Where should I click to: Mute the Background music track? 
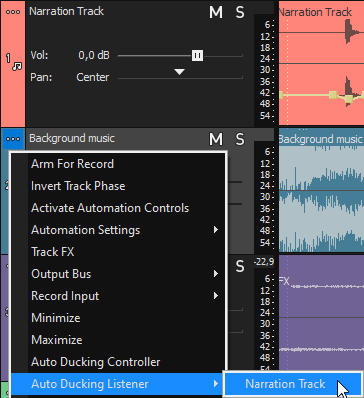click(216, 140)
